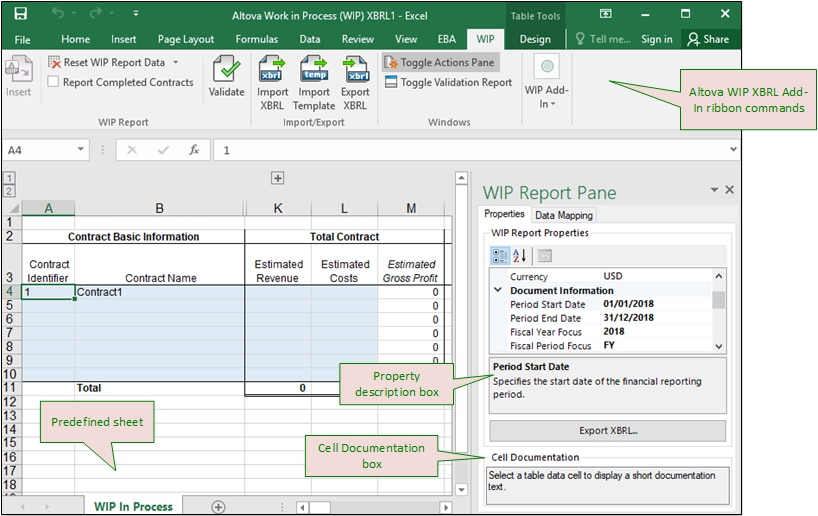
Task: Collapse the Document Information group
Action: pos(498,290)
